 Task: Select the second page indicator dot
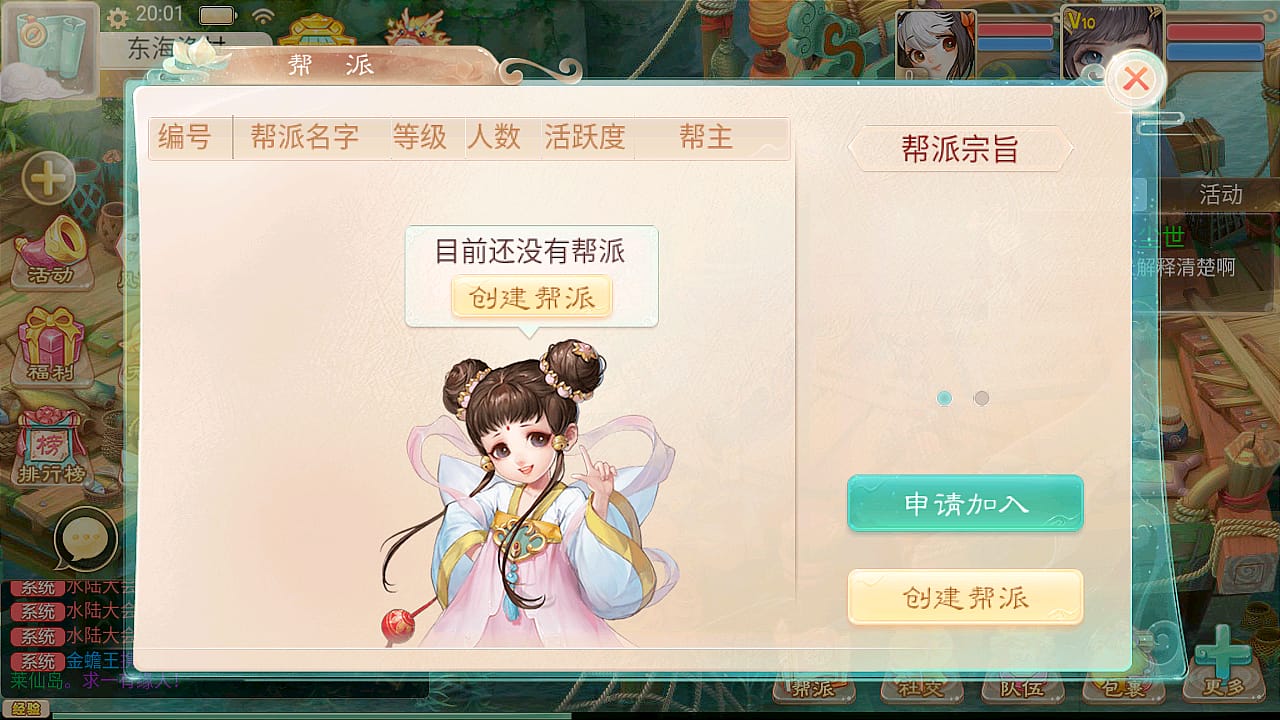click(981, 398)
